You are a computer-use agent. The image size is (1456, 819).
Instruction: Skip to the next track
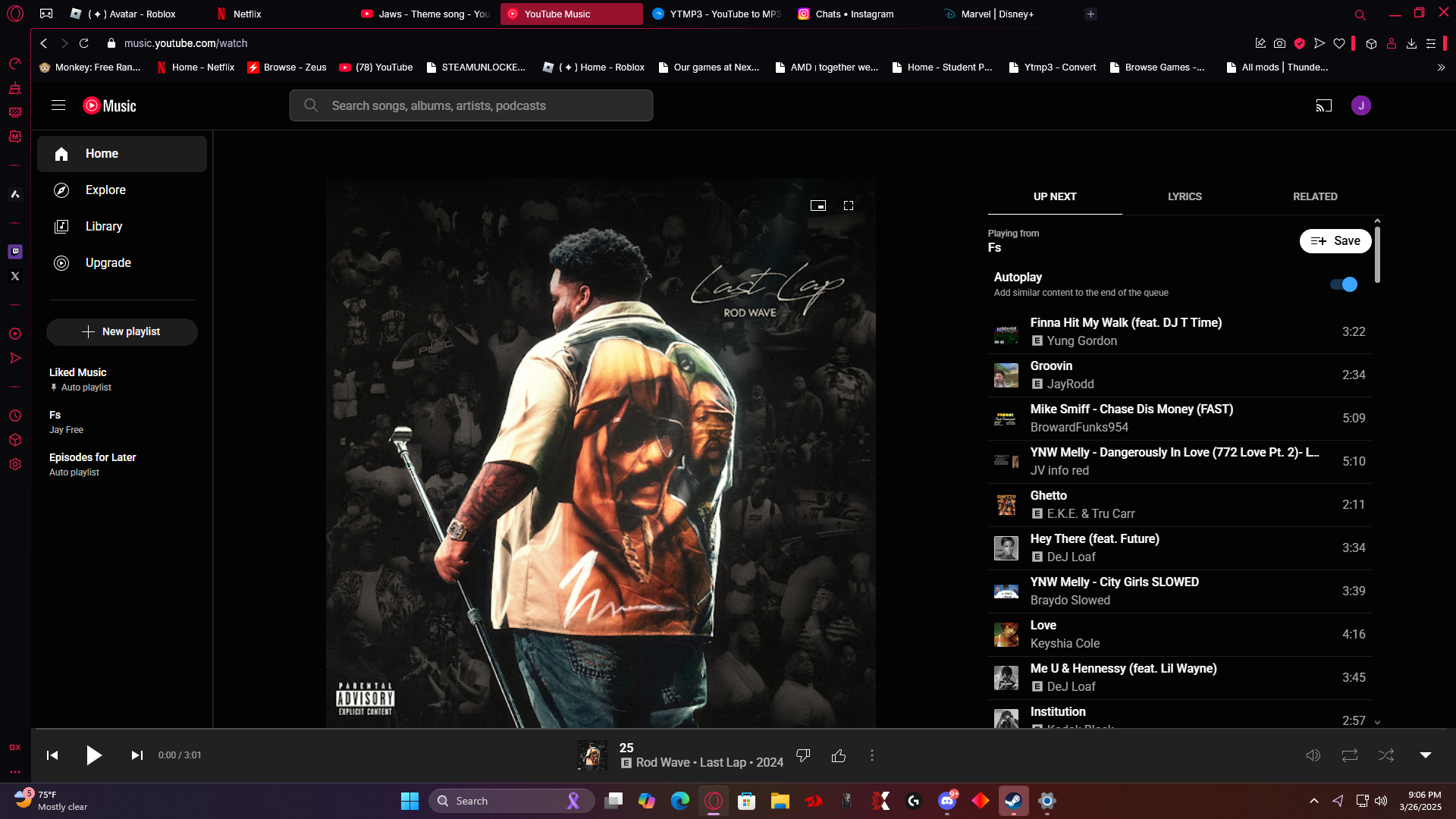tap(136, 755)
